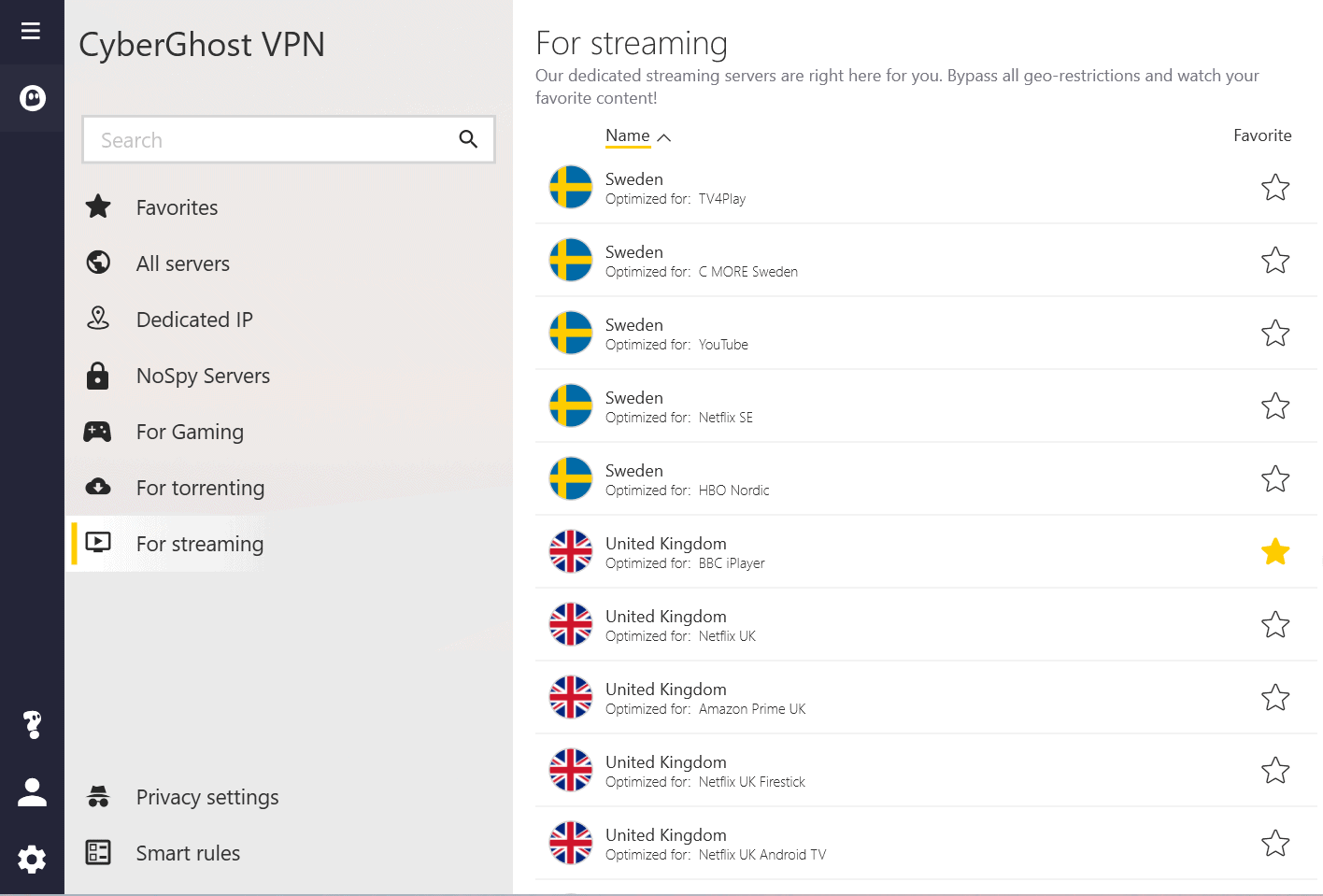Viewport: 1323px width, 896px height.
Task: Open the settings gear icon
Action: click(x=33, y=859)
